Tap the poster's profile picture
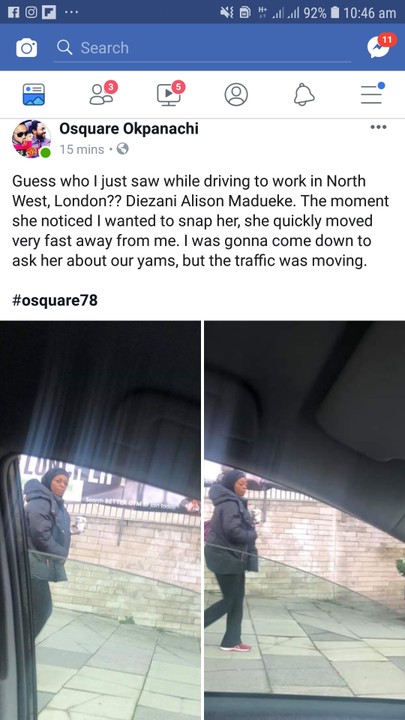Screen dimensions: 405x720 pyautogui.click(x=31, y=139)
